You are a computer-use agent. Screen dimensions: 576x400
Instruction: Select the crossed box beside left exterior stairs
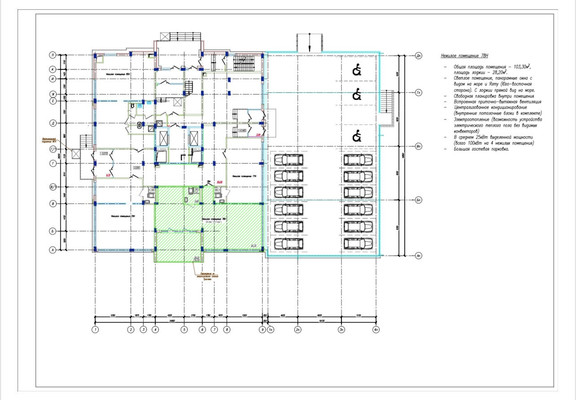(76, 154)
